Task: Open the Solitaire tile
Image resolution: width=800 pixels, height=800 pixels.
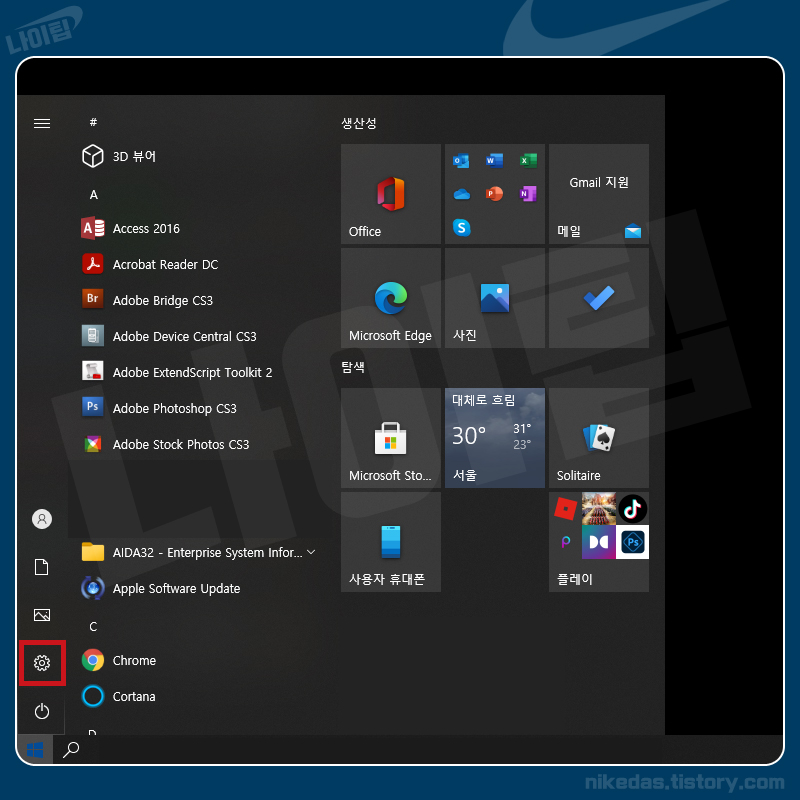Action: click(x=599, y=438)
